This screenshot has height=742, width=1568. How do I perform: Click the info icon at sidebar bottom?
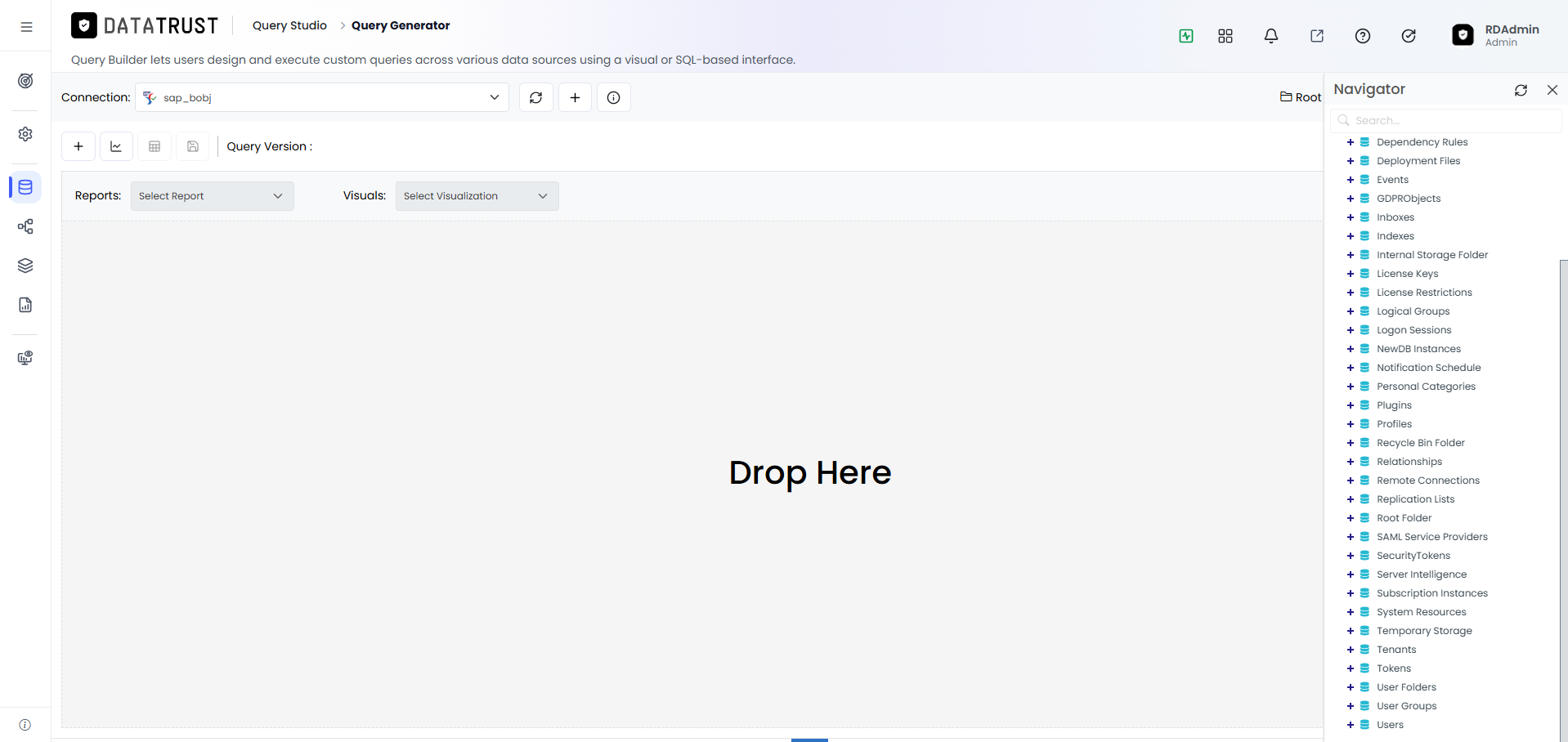[25, 725]
